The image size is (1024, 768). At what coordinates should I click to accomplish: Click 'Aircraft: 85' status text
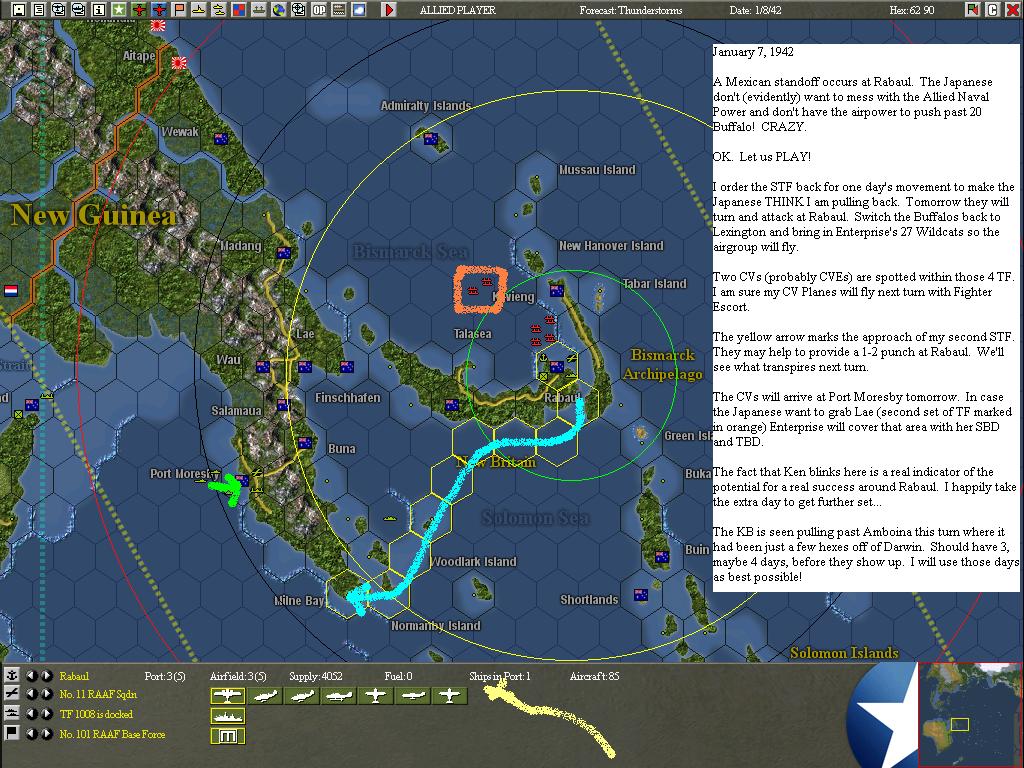point(594,676)
